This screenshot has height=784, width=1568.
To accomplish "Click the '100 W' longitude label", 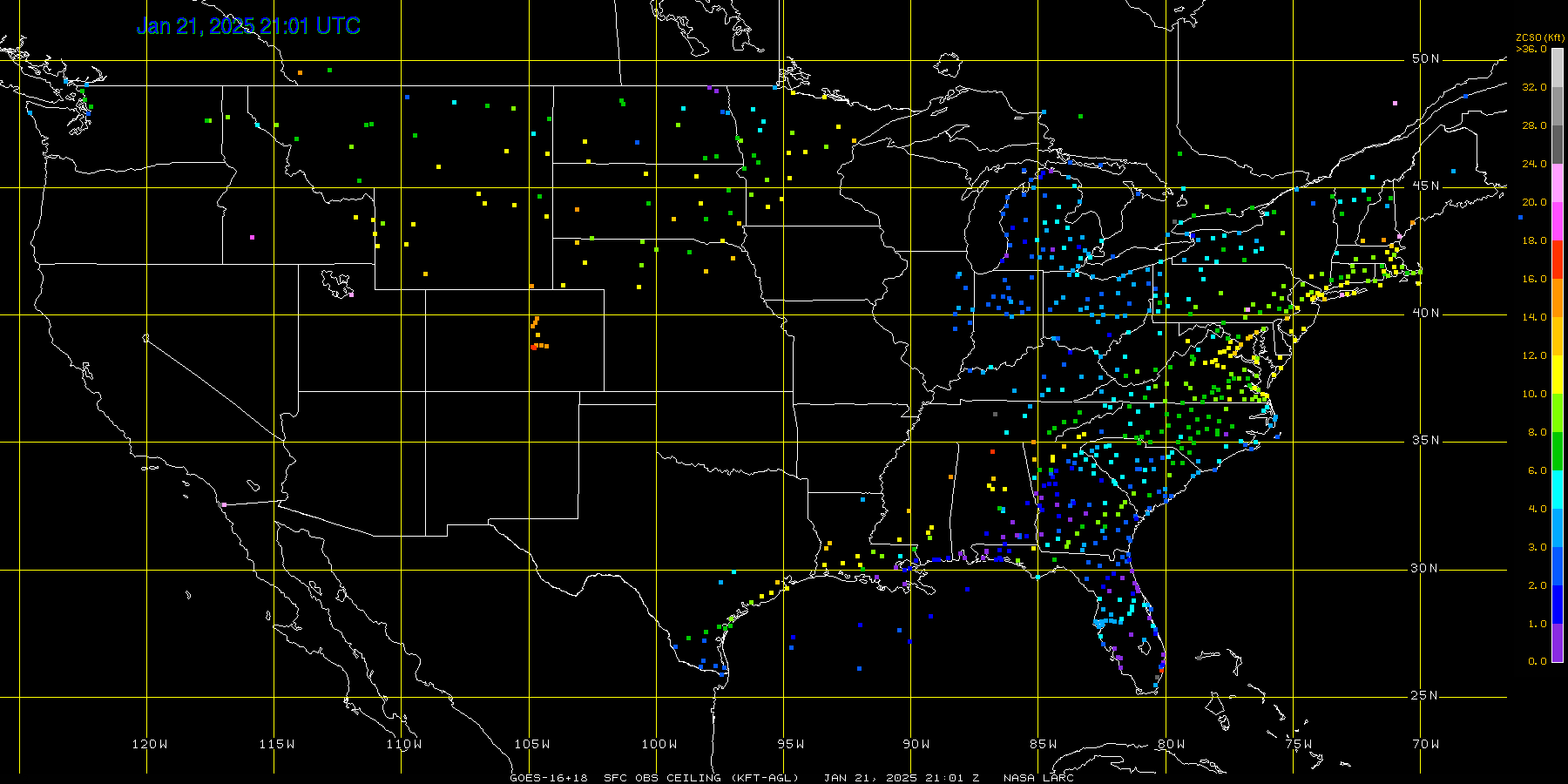I will tap(659, 744).
